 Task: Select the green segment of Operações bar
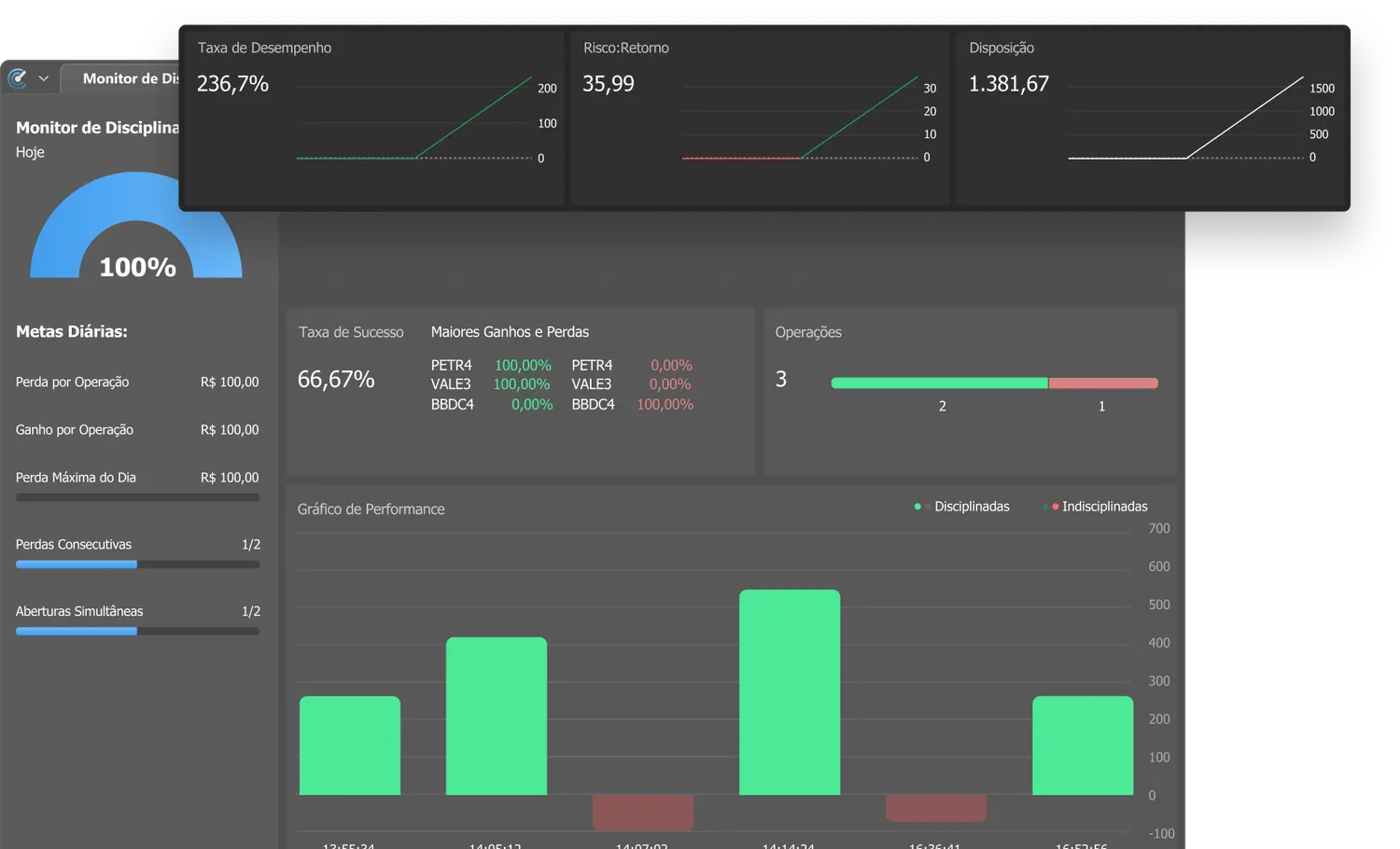[x=939, y=383]
